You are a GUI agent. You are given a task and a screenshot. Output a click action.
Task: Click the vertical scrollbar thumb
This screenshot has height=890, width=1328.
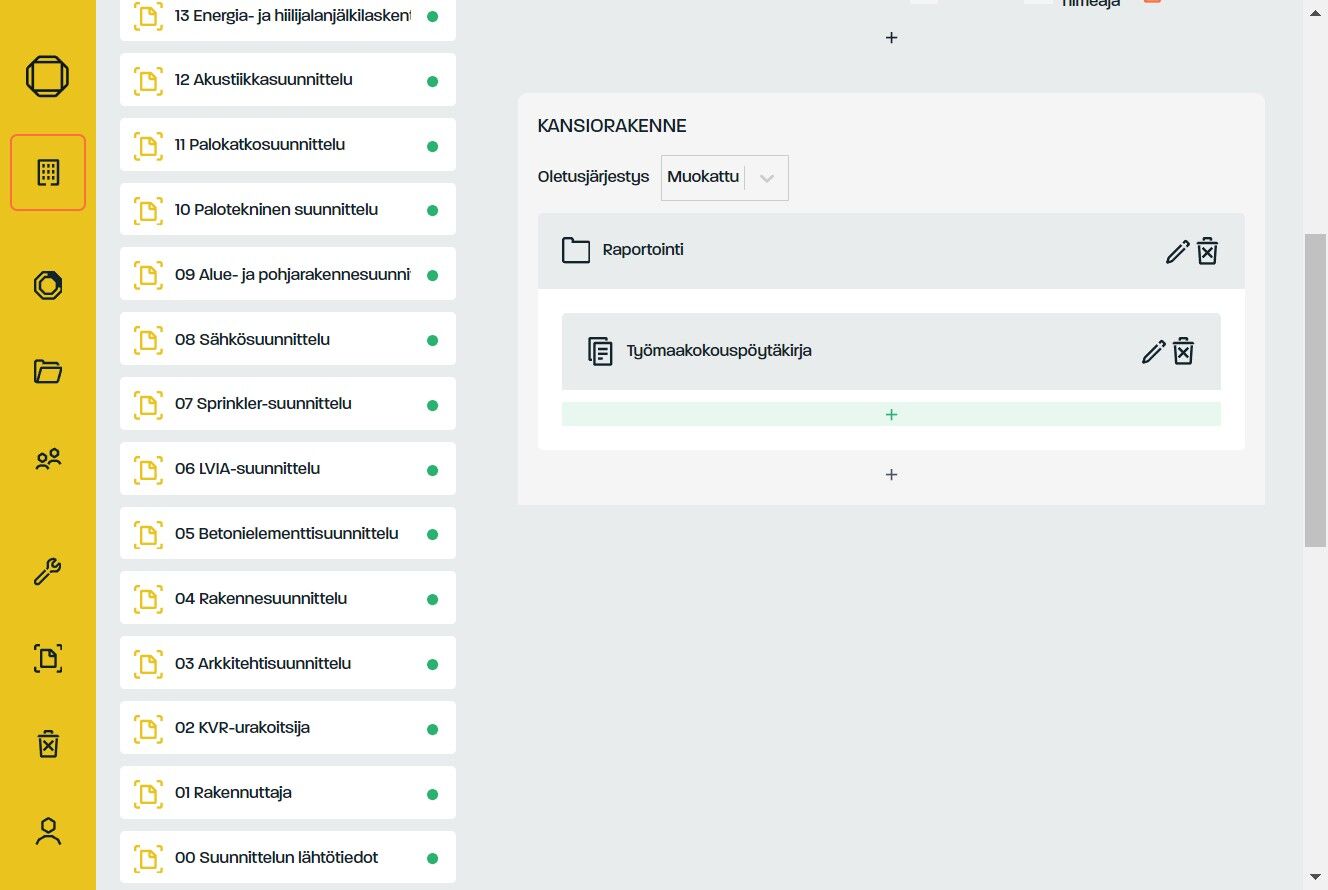click(1316, 391)
